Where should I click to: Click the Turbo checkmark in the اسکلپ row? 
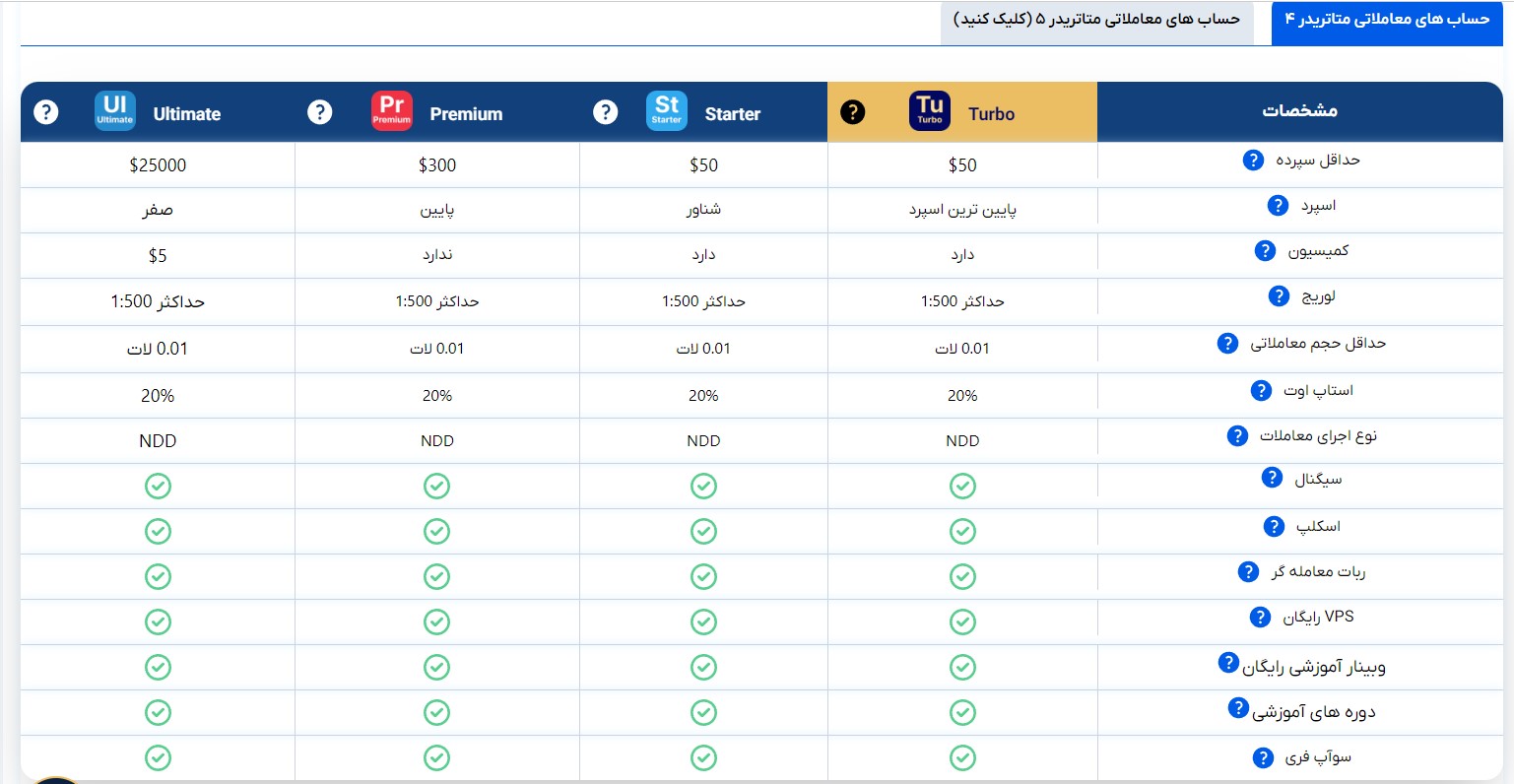pyautogui.click(x=962, y=531)
